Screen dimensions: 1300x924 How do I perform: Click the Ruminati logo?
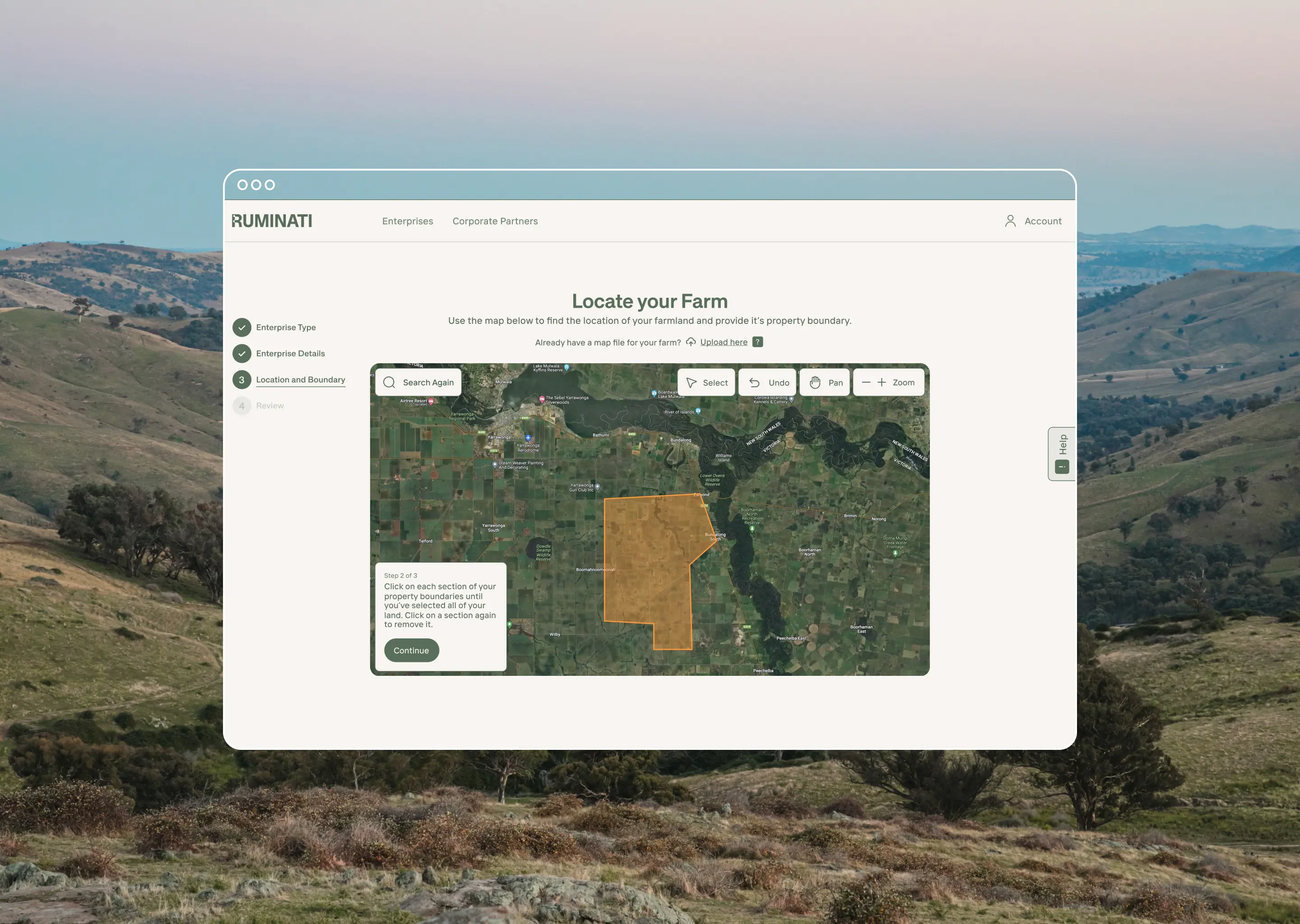click(x=272, y=221)
